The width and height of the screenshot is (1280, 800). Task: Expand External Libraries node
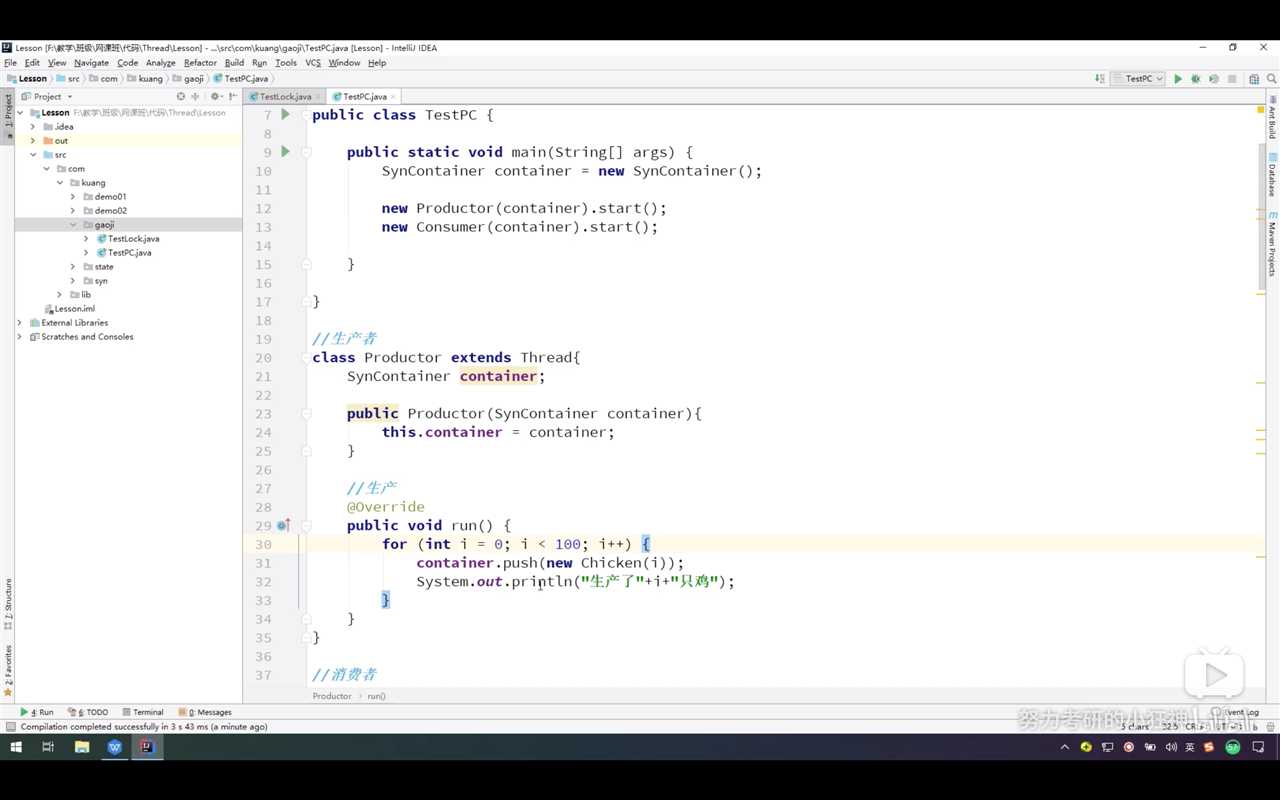[x=20, y=323]
